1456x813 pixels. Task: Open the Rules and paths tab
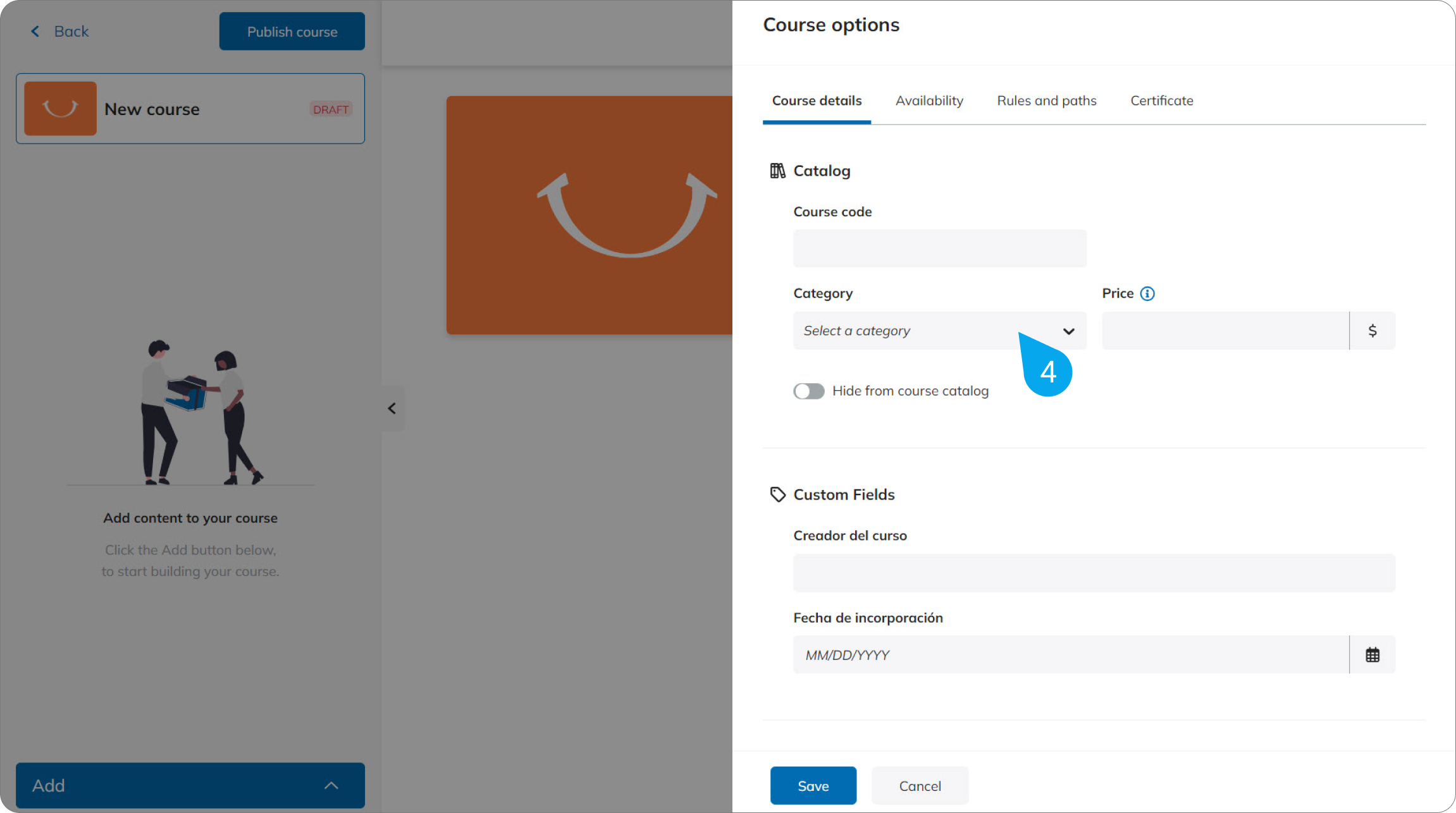point(1046,101)
